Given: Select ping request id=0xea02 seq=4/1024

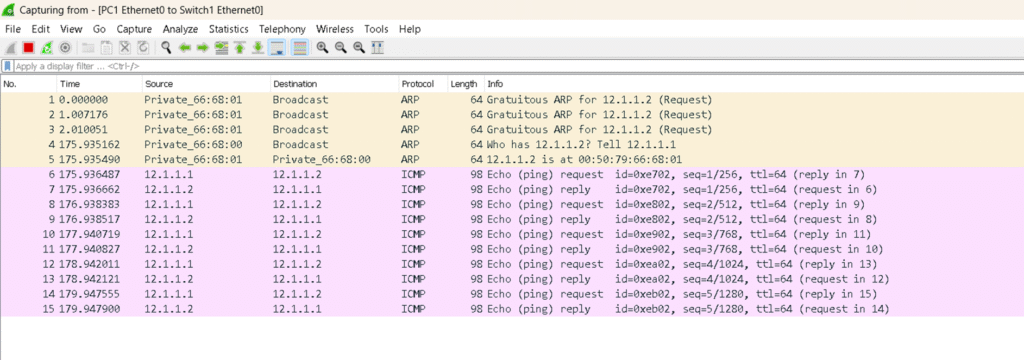Looking at the screenshot, I should 512,264.
